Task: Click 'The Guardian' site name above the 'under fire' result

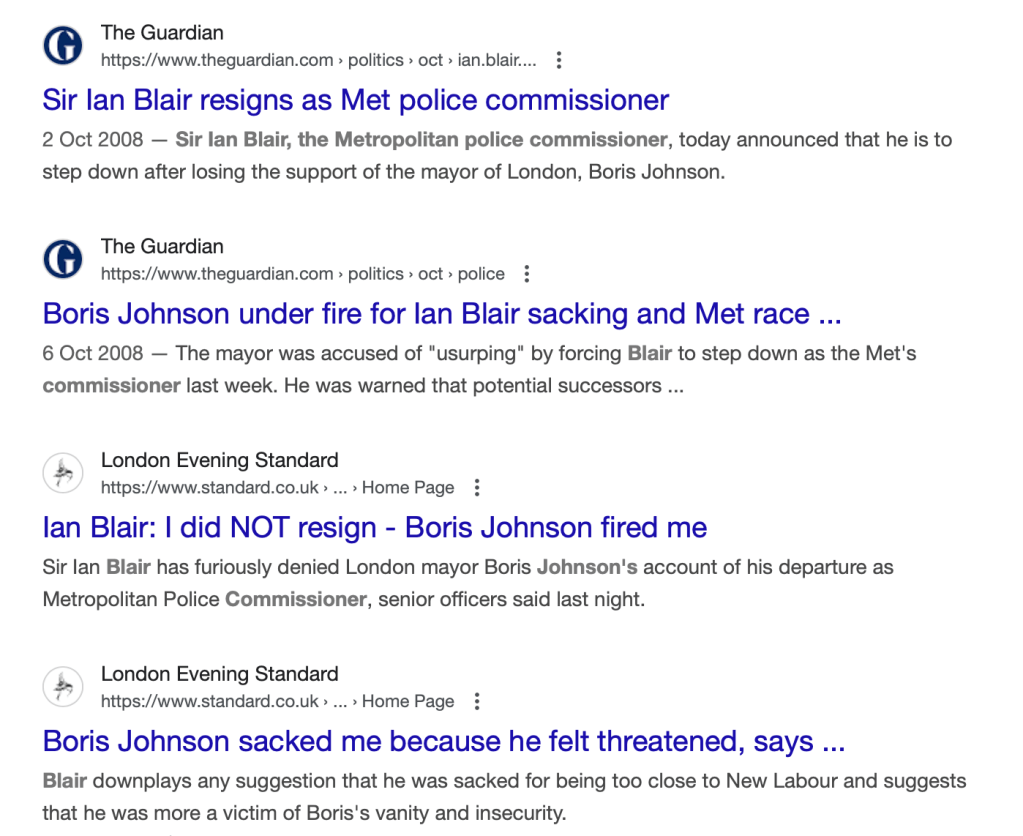Action: pos(162,246)
